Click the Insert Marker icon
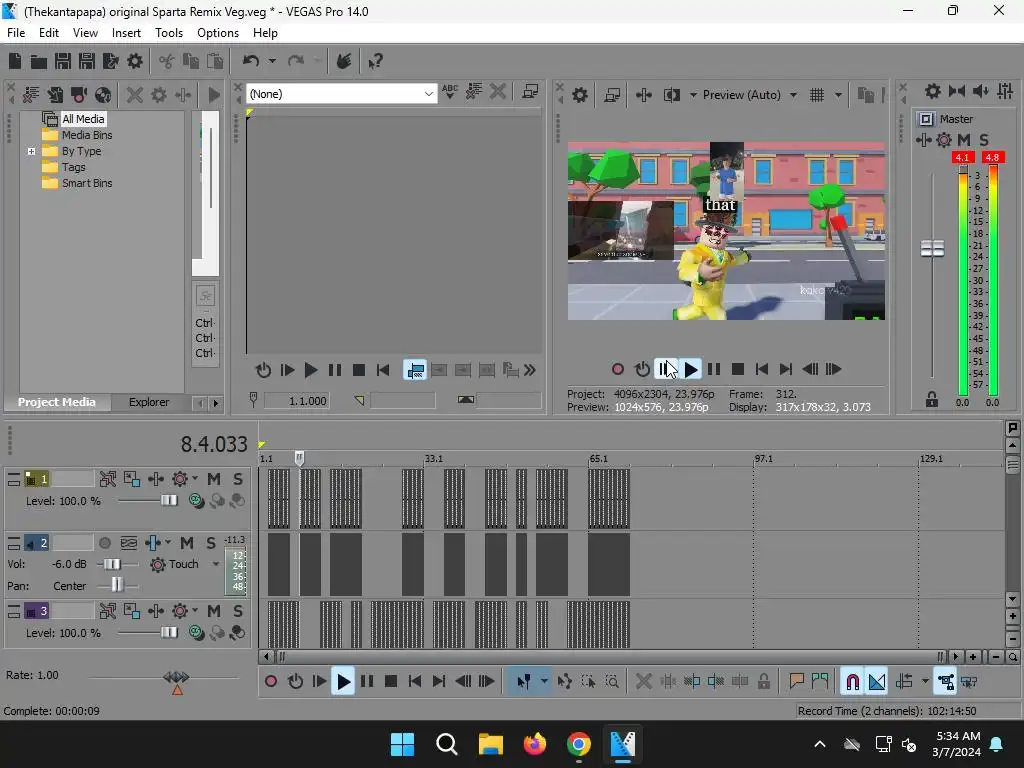This screenshot has height=768, width=1024. coord(796,682)
